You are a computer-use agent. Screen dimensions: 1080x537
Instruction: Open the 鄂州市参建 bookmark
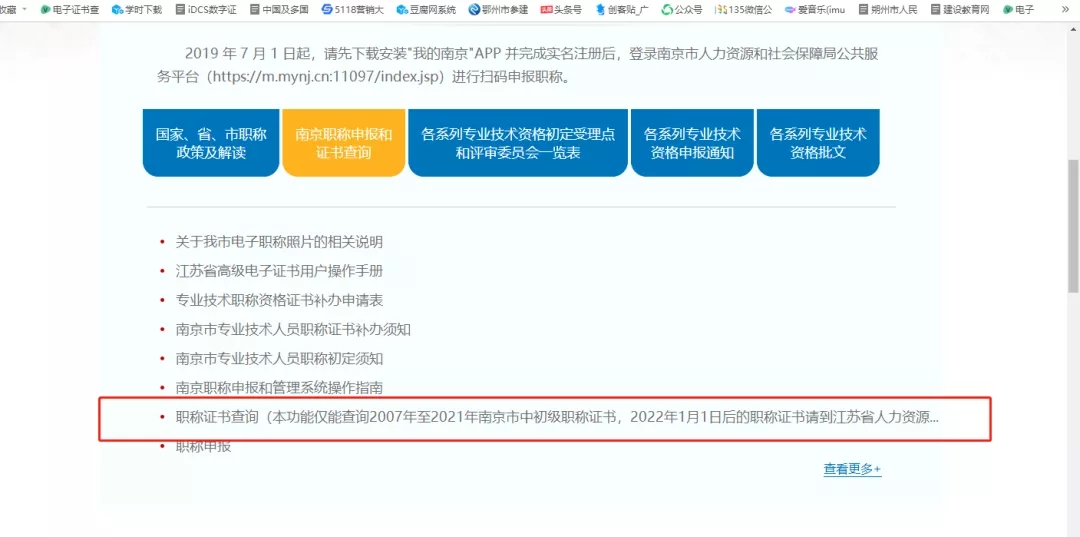[498, 10]
